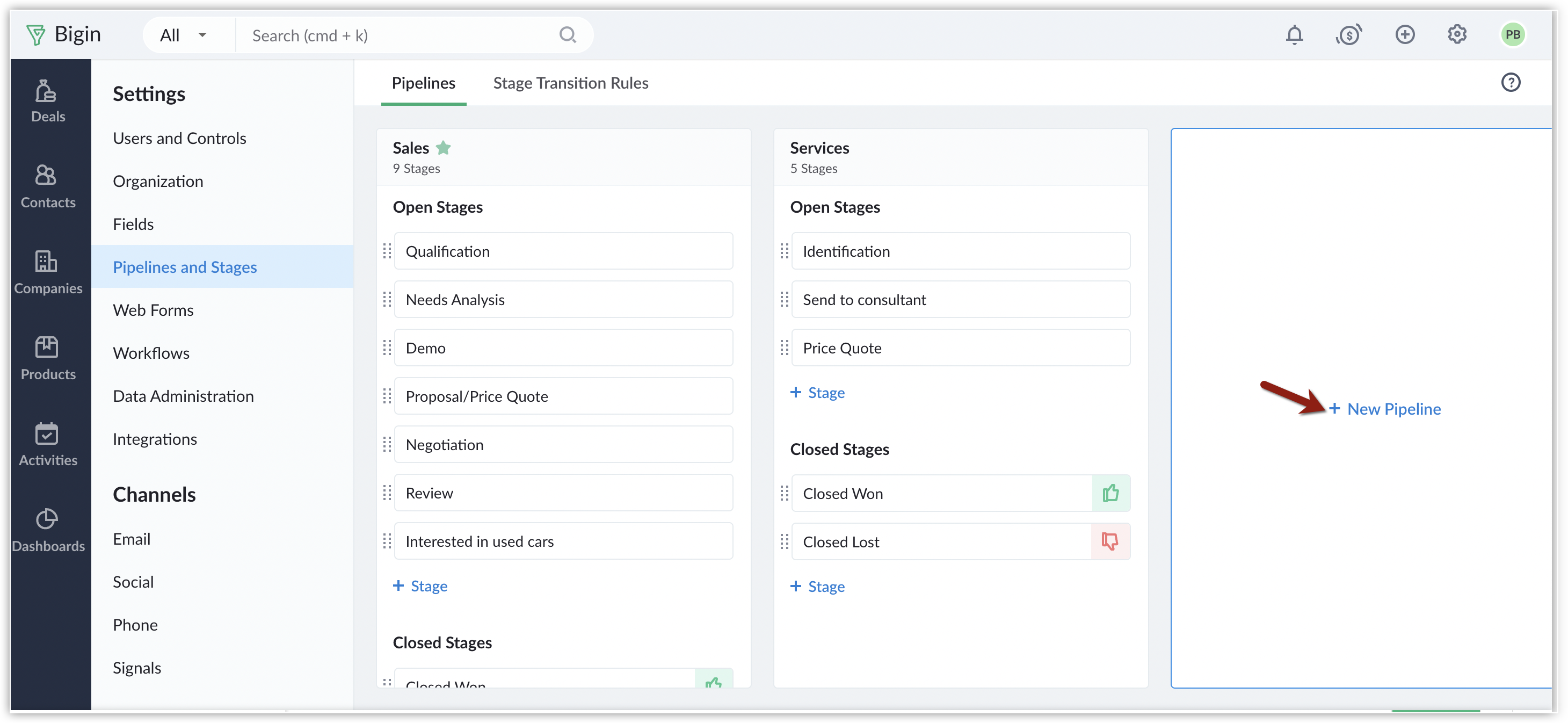The width and height of the screenshot is (1568, 723).
Task: Open the Deals module icon
Action: click(46, 92)
